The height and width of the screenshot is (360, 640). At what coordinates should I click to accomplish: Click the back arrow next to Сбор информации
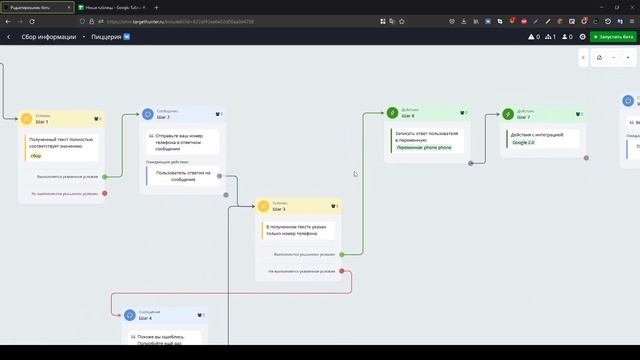[9, 37]
